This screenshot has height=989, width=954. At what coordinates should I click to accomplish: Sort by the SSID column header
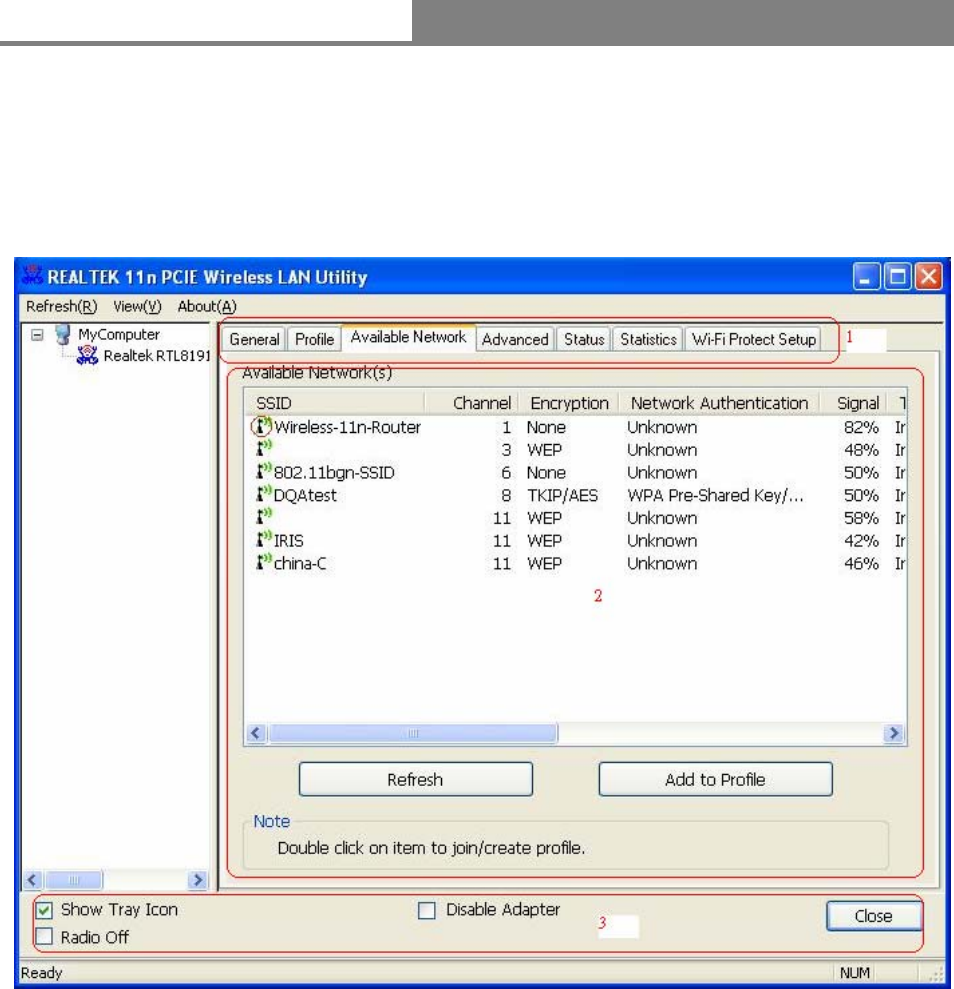pyautogui.click(x=334, y=403)
